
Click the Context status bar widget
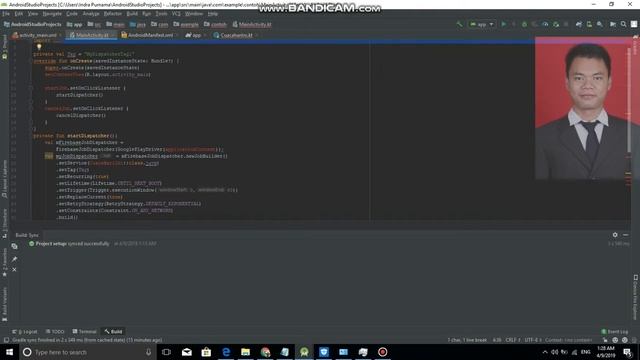click(569, 340)
